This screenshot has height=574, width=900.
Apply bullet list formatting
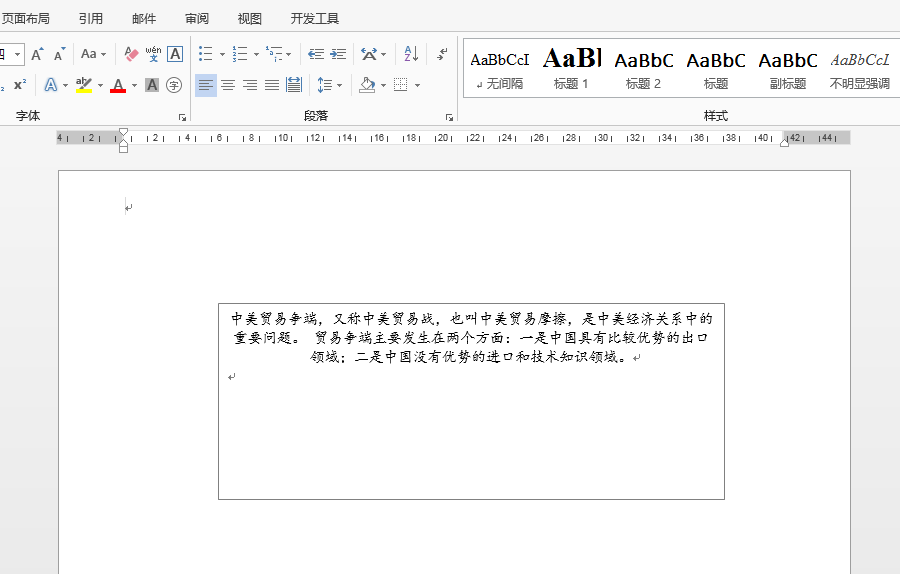(205, 54)
